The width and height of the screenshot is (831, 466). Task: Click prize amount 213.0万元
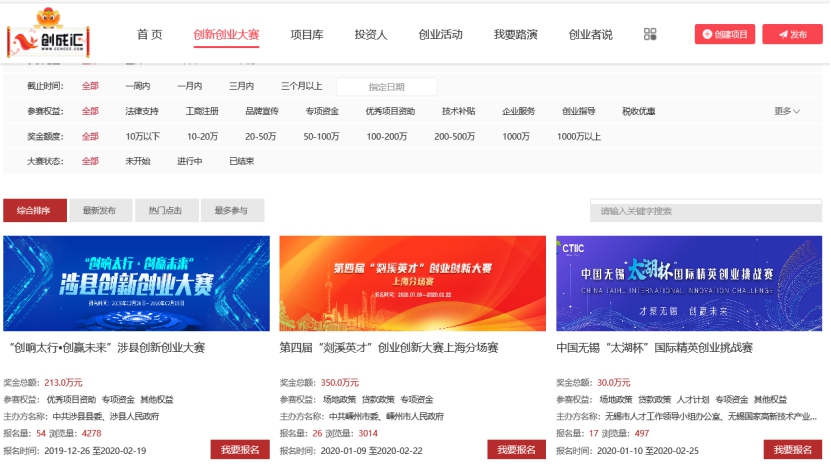[x=64, y=382]
